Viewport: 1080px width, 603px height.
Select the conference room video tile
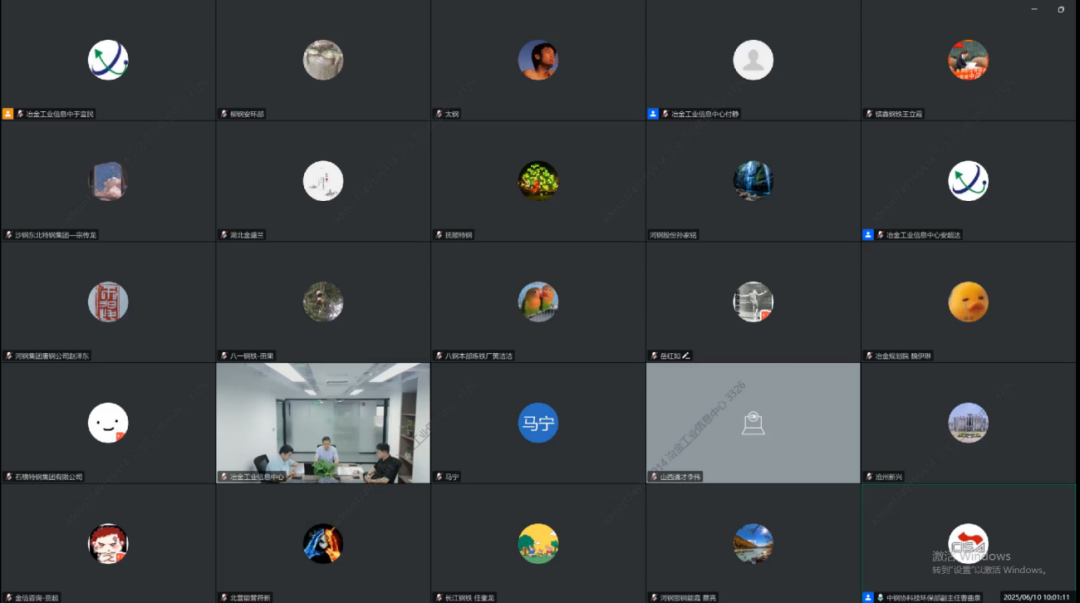point(323,420)
